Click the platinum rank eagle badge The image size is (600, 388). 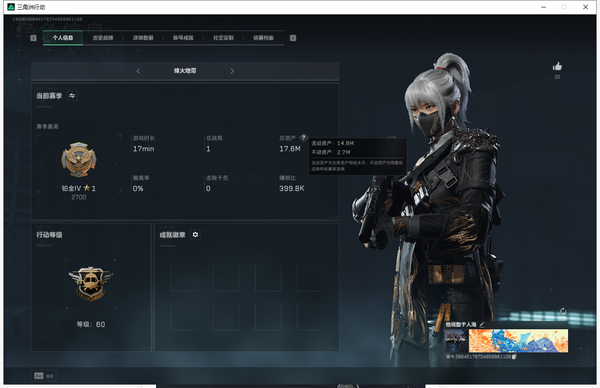[79, 160]
